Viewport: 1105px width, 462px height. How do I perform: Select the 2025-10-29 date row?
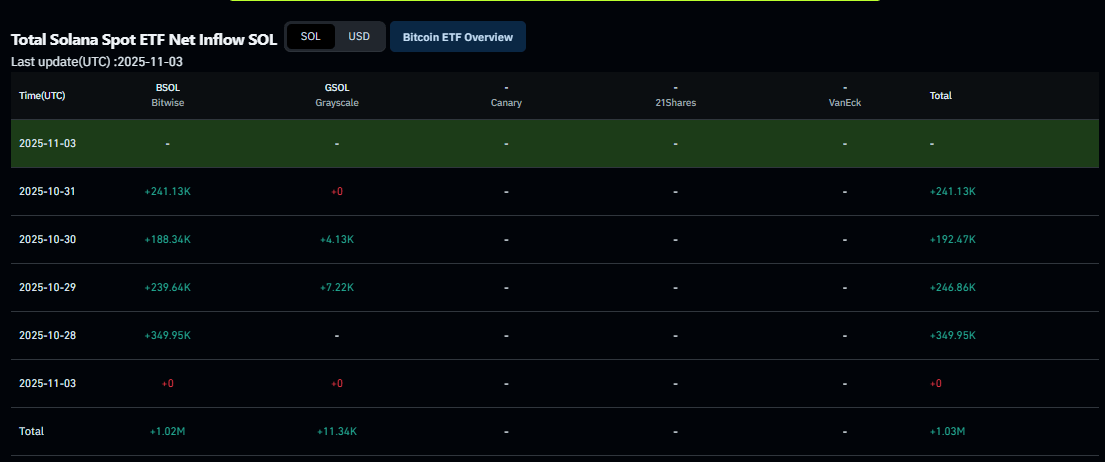(47, 288)
